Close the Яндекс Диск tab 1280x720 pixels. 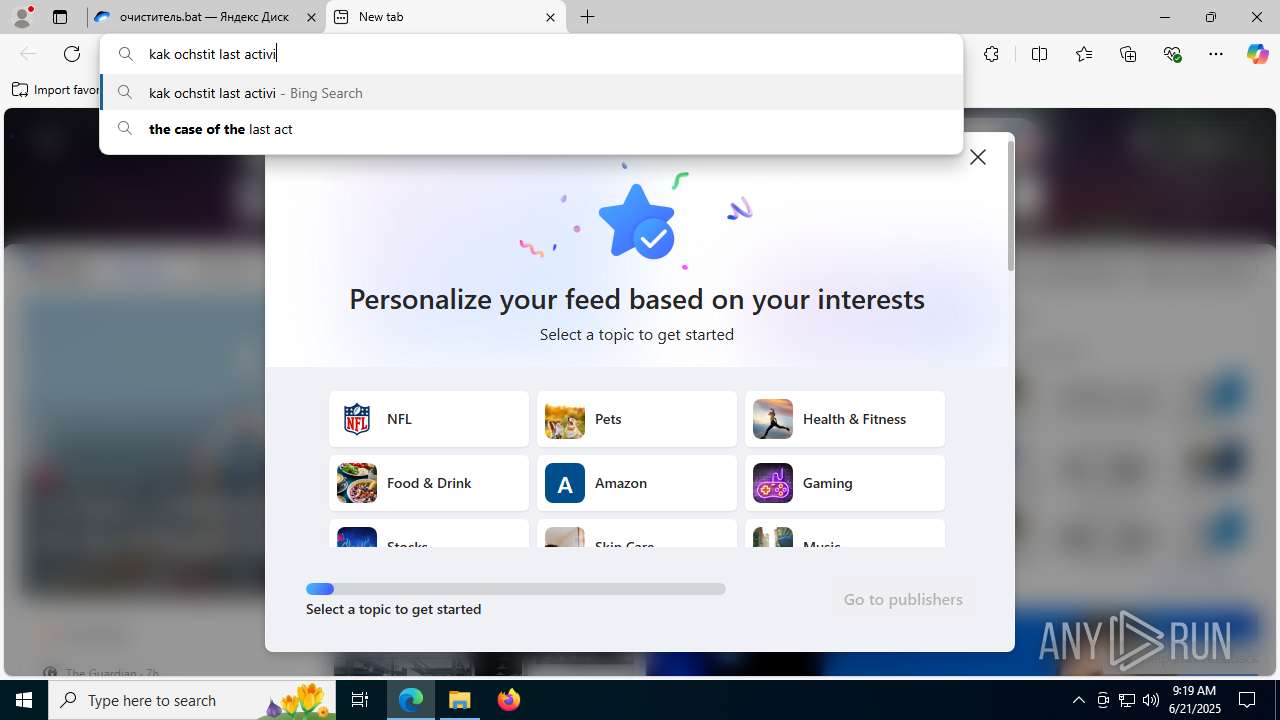point(311,17)
